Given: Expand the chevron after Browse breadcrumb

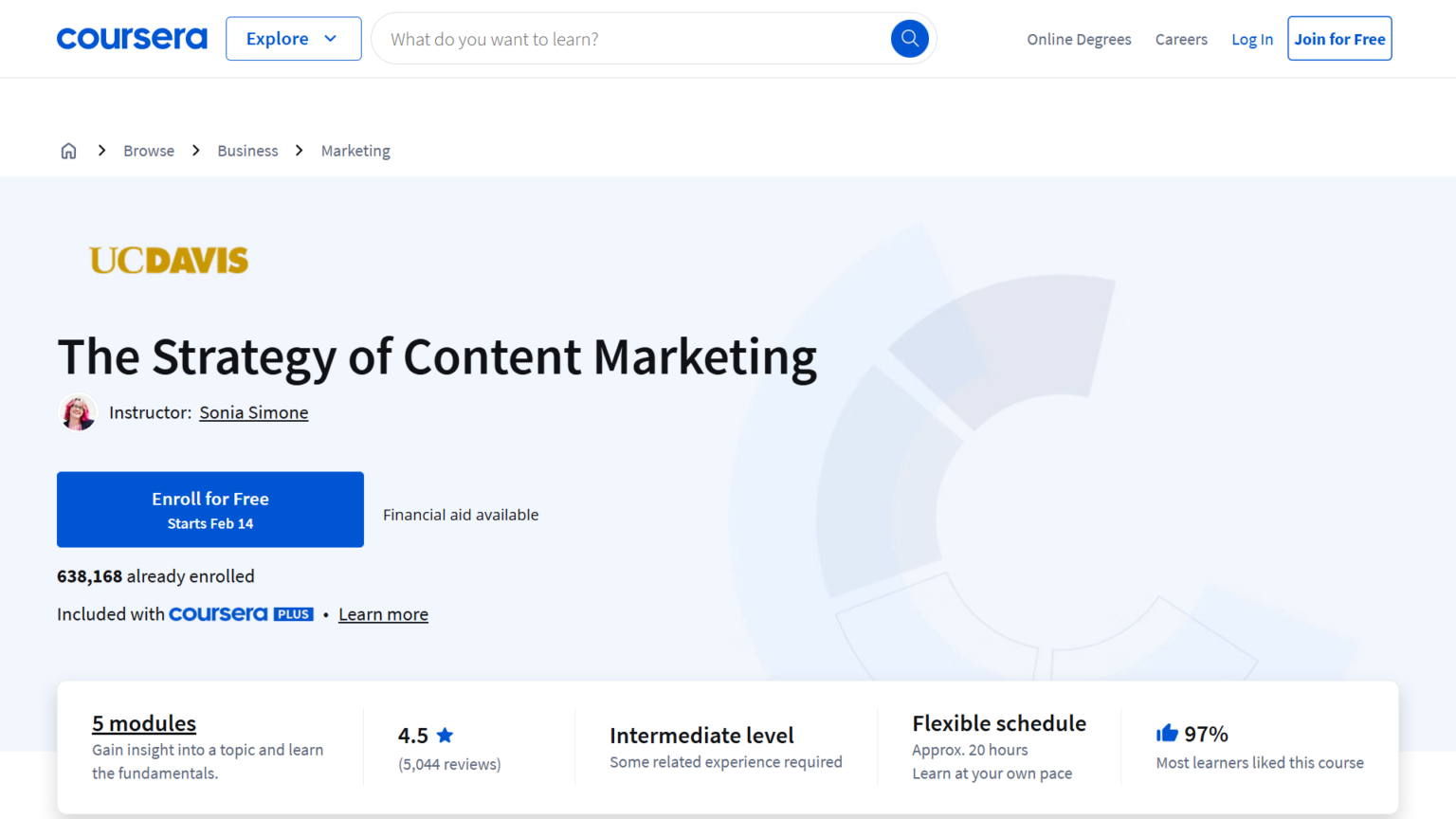Looking at the screenshot, I should (195, 150).
